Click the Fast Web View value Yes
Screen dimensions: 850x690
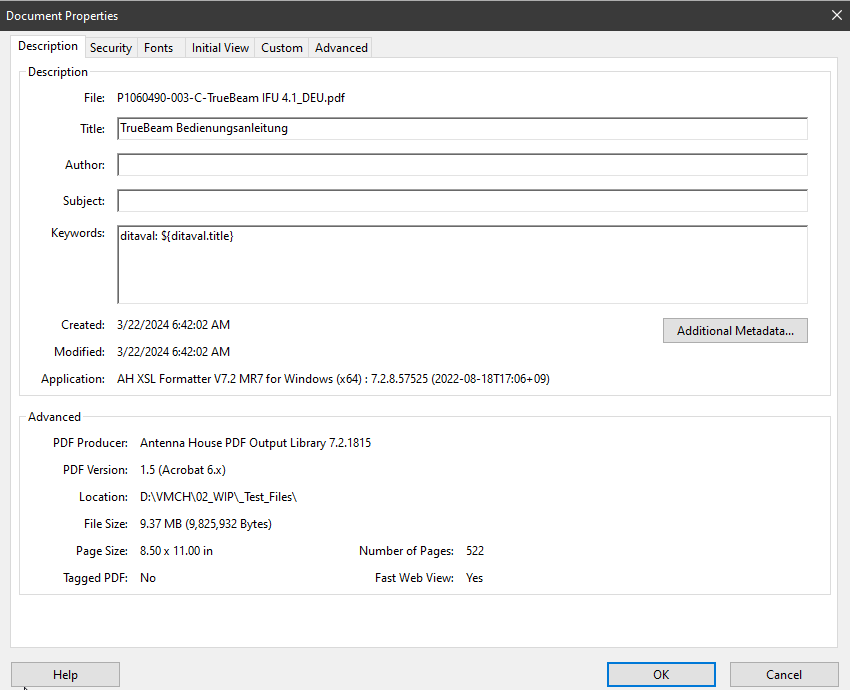click(x=474, y=578)
